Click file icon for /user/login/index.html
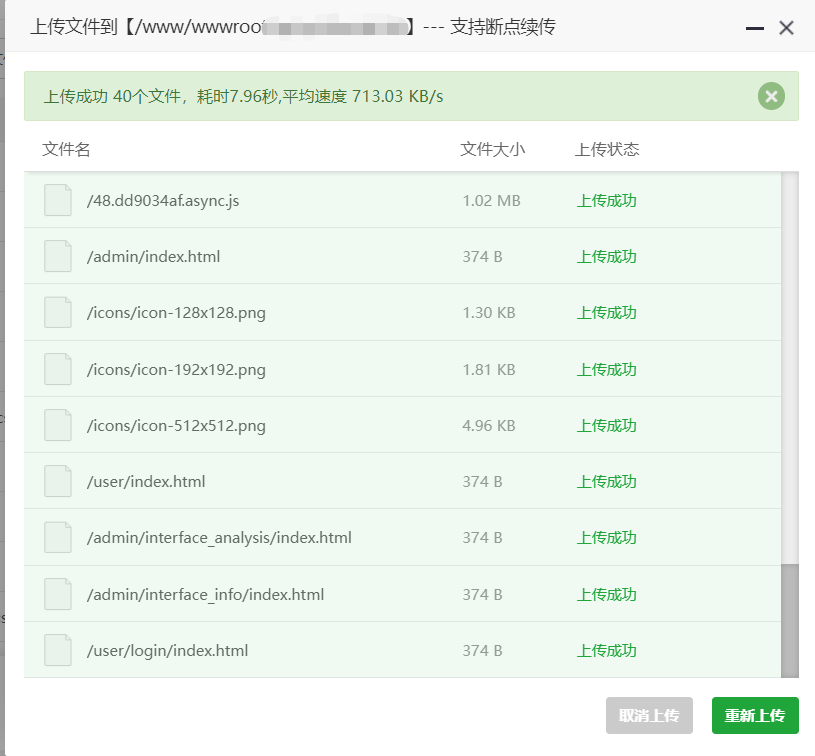 [x=58, y=651]
